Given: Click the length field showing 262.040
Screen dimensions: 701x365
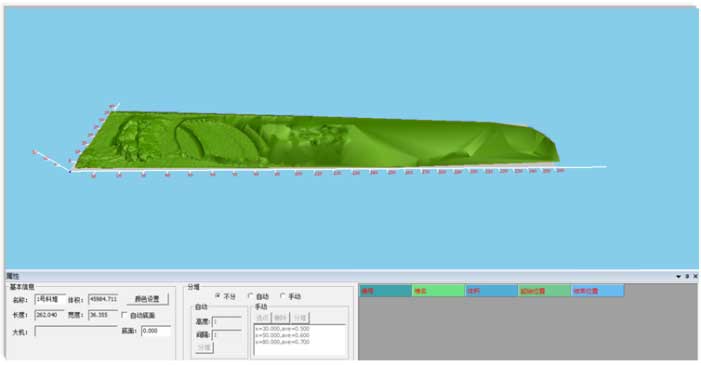Looking at the screenshot, I should pyautogui.click(x=50, y=315).
